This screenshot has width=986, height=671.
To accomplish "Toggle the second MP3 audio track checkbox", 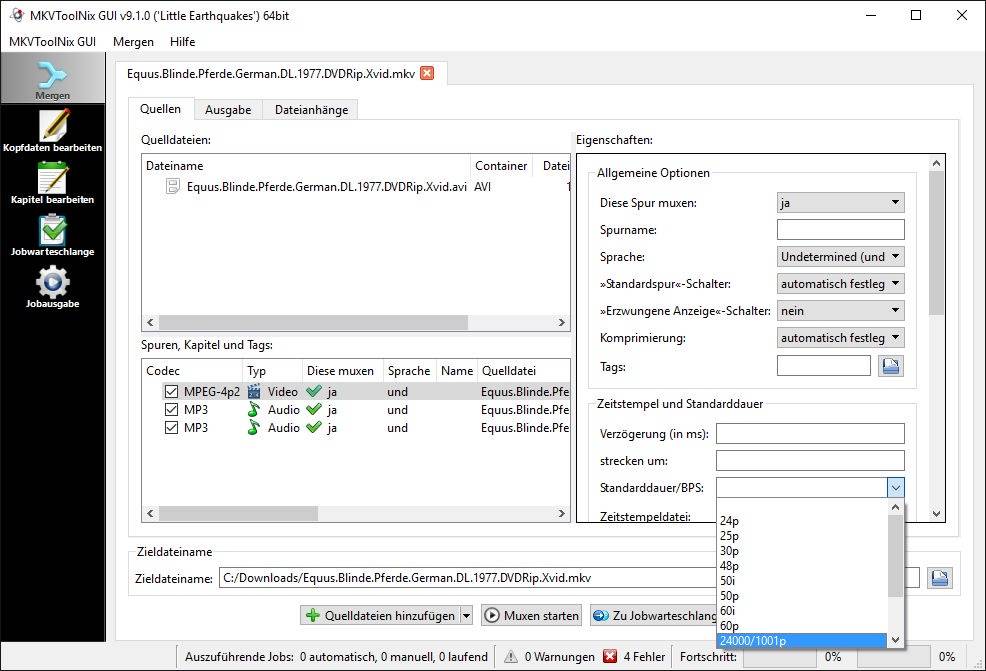I will 171,428.
